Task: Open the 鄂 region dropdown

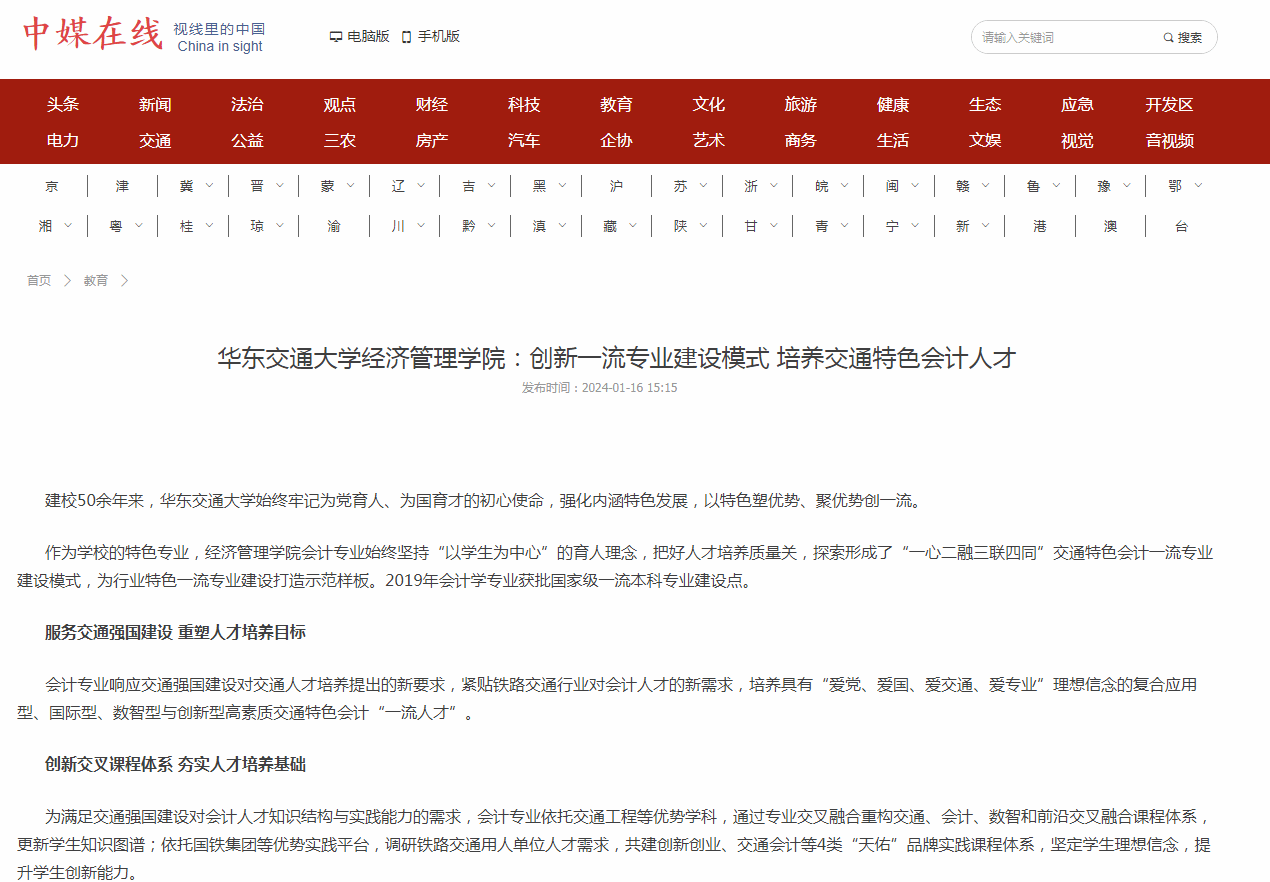Action: click(1198, 186)
